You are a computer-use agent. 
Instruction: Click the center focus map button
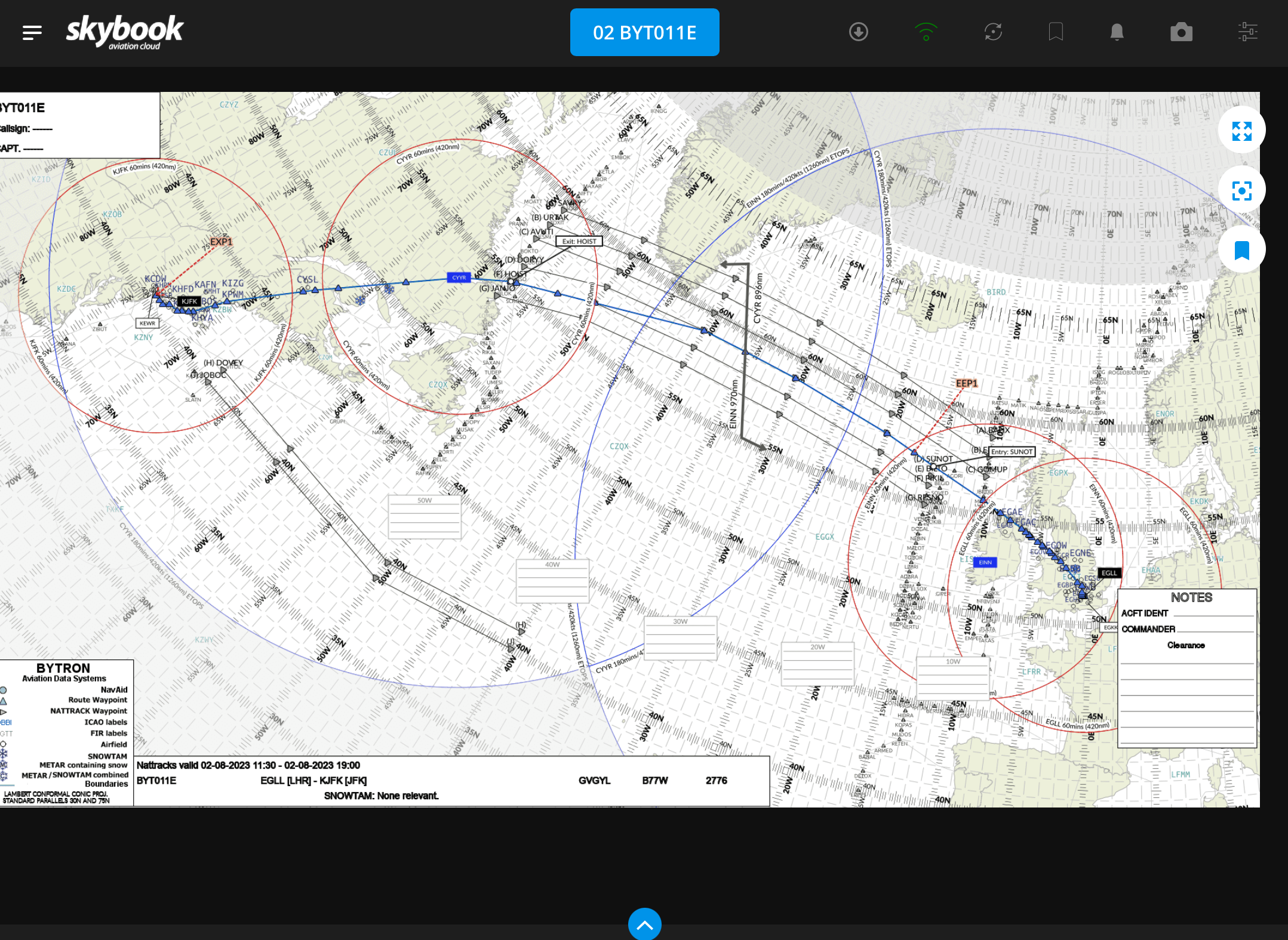pyautogui.click(x=1241, y=190)
